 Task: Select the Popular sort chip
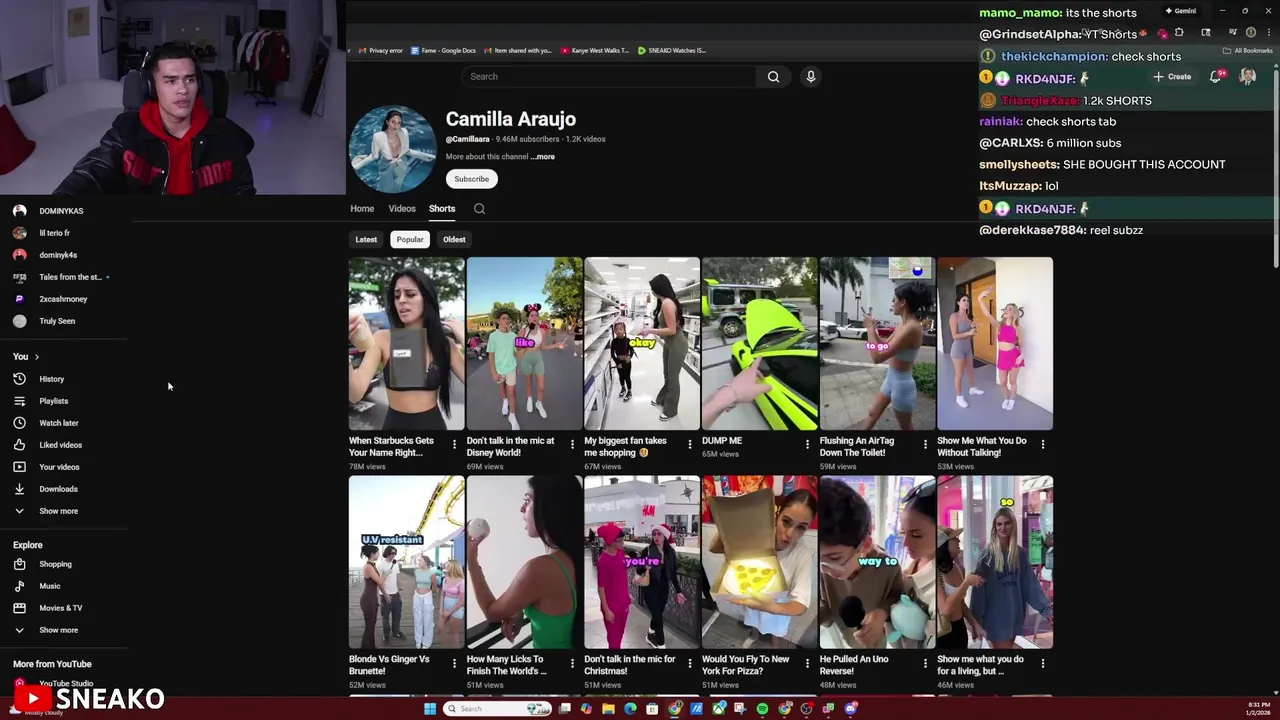coord(410,239)
